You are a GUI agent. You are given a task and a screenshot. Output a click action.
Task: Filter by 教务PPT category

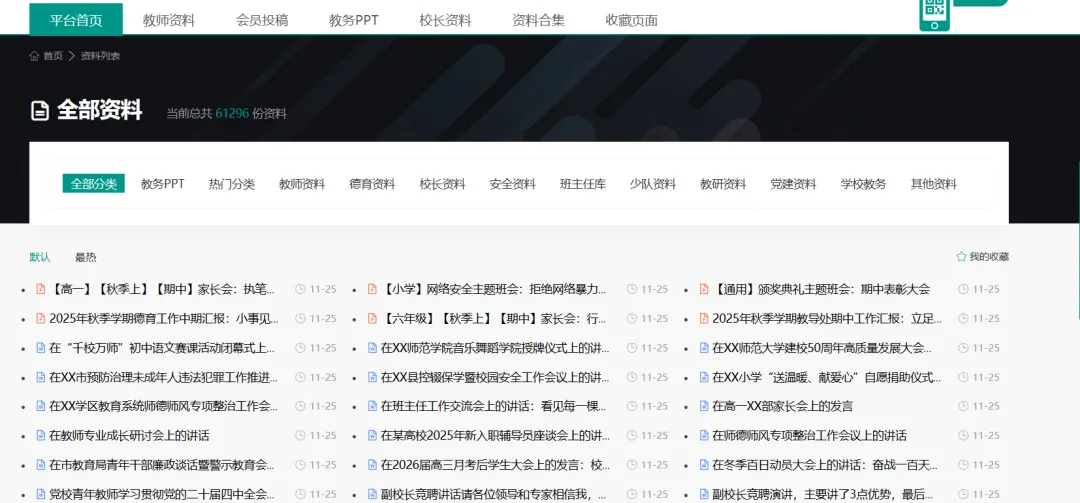pyautogui.click(x=163, y=184)
